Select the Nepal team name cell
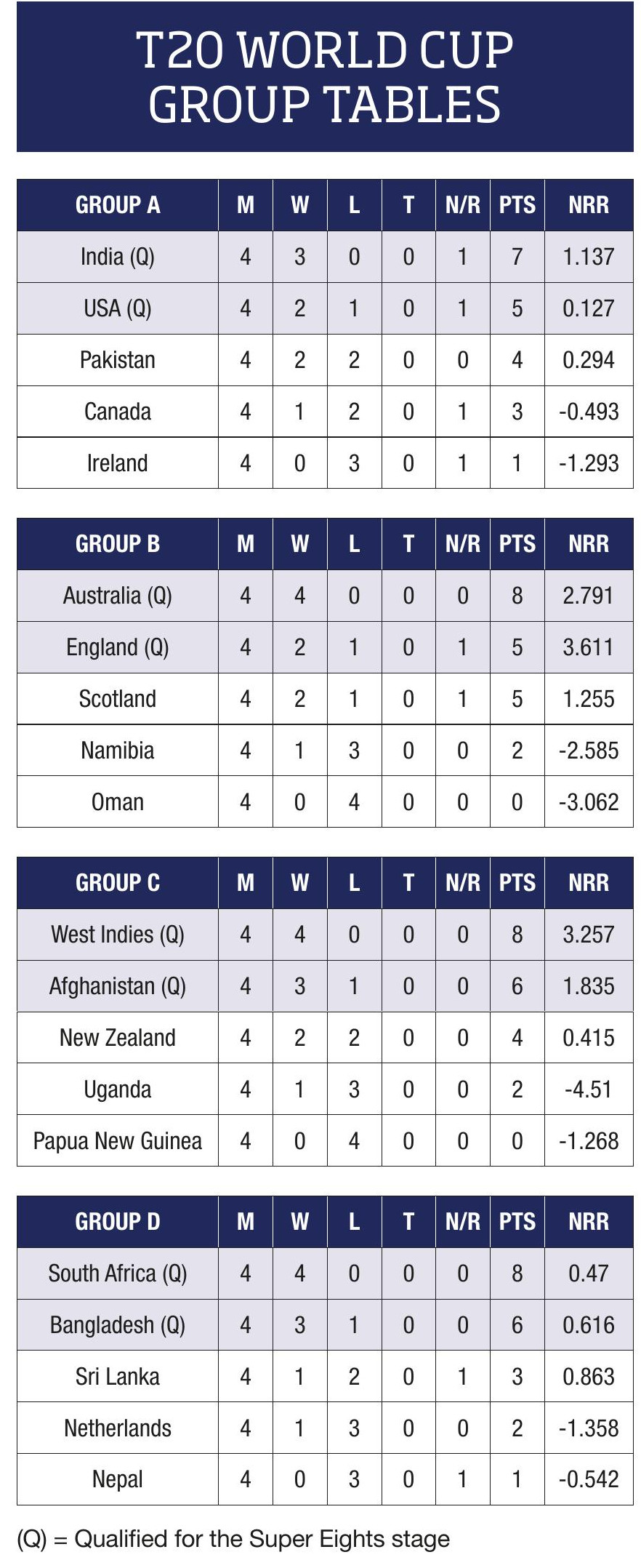Image resolution: width=641 pixels, height=1568 pixels. (x=118, y=1479)
